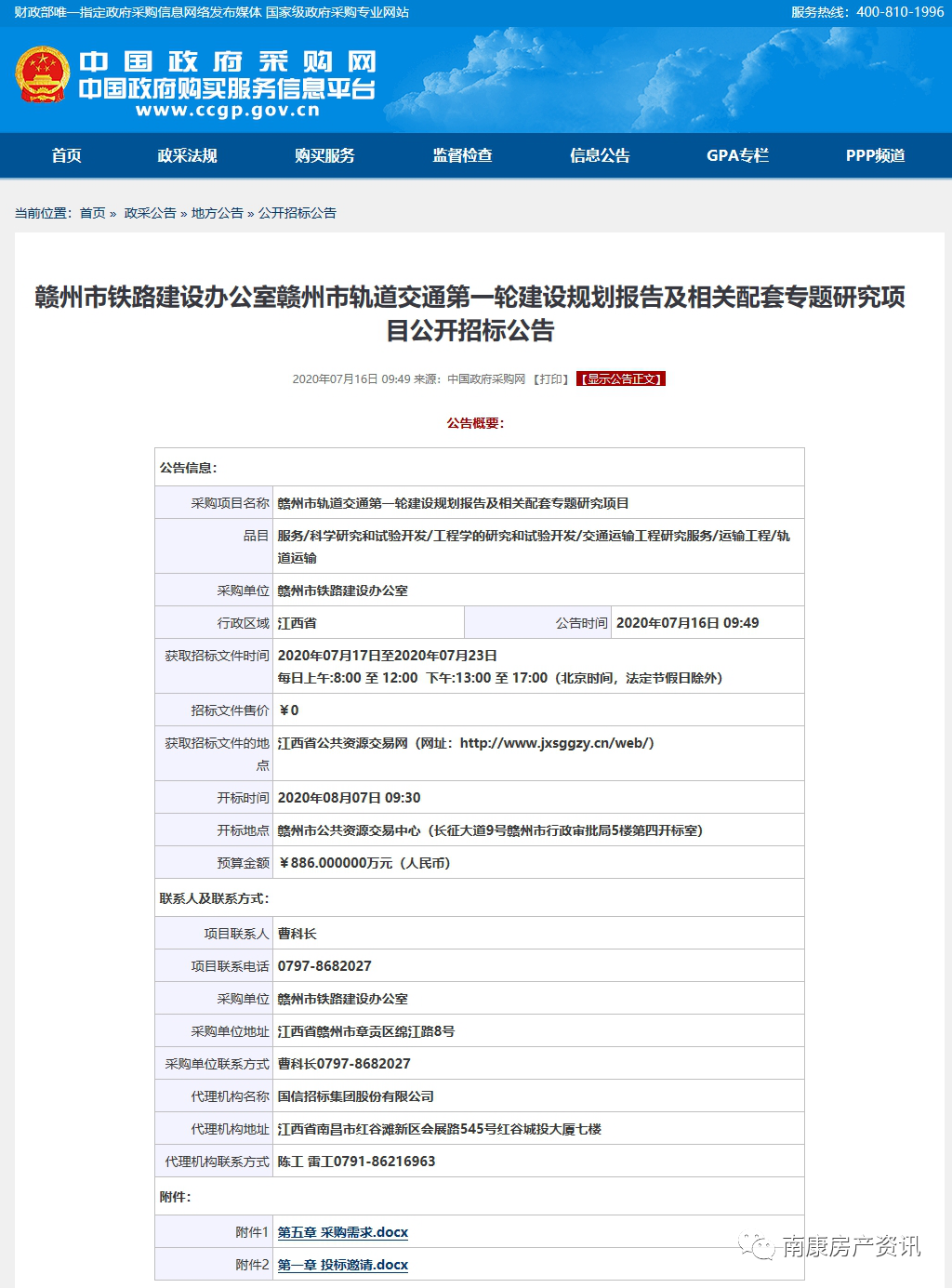Click the 采购单位 value in 公告信息 section
The width and height of the screenshot is (952, 1288).
click(342, 591)
